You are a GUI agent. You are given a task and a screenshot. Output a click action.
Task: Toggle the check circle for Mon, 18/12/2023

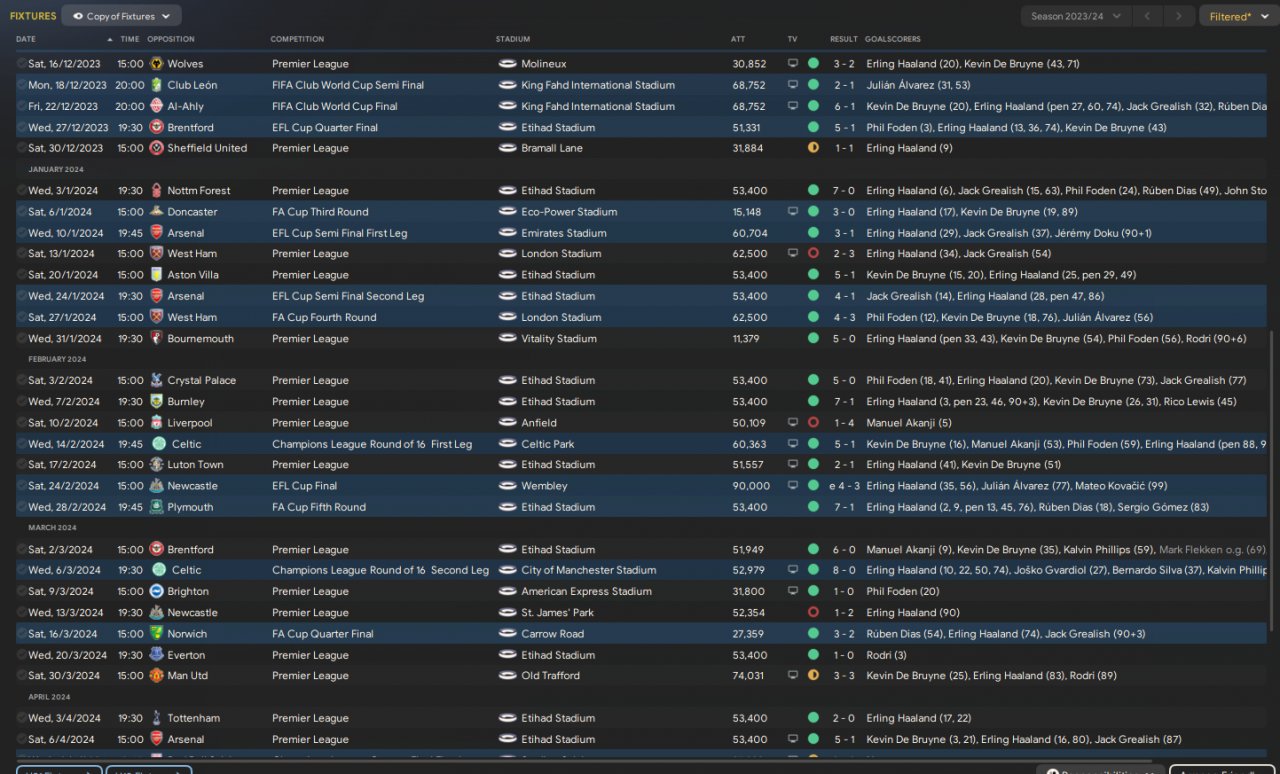click(22, 85)
